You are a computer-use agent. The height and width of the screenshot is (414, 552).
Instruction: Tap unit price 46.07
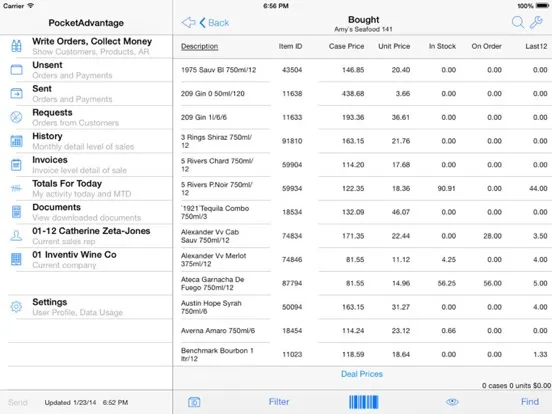tap(401, 212)
